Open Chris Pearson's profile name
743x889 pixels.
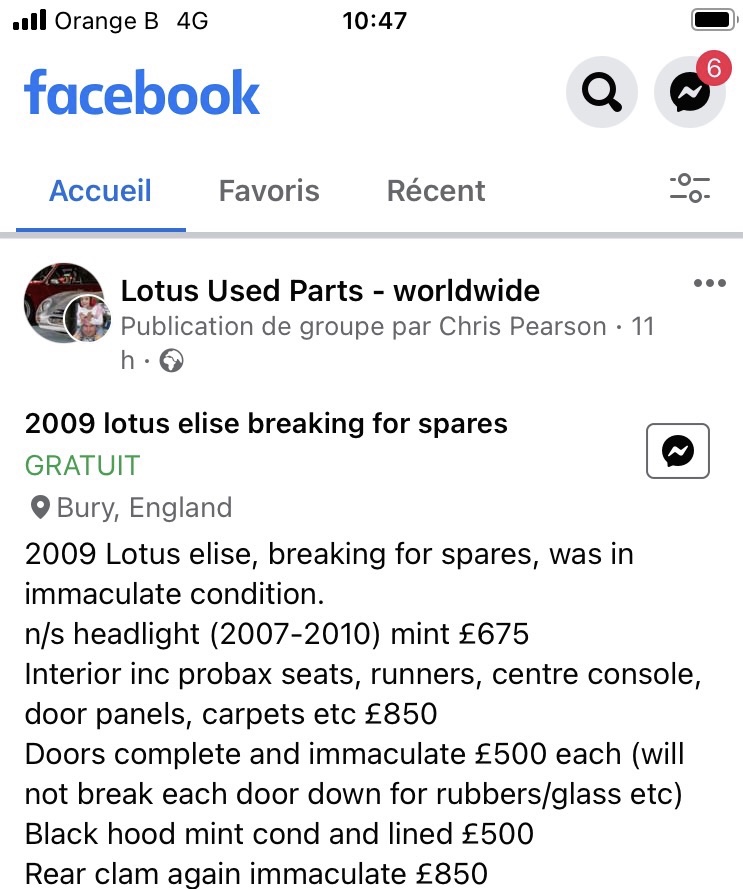coord(525,327)
